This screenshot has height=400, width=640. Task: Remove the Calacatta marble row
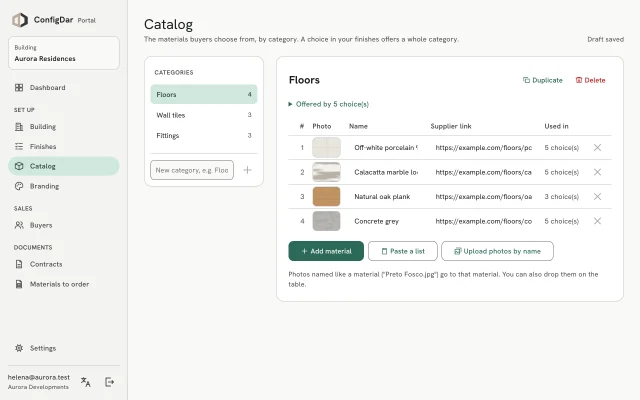(597, 172)
